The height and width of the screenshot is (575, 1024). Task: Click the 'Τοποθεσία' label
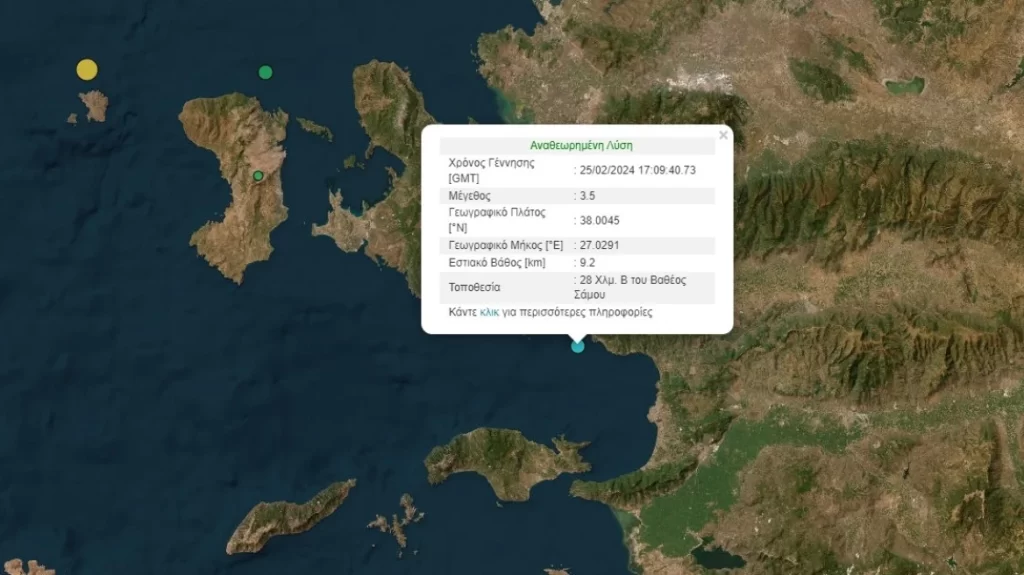(x=474, y=288)
